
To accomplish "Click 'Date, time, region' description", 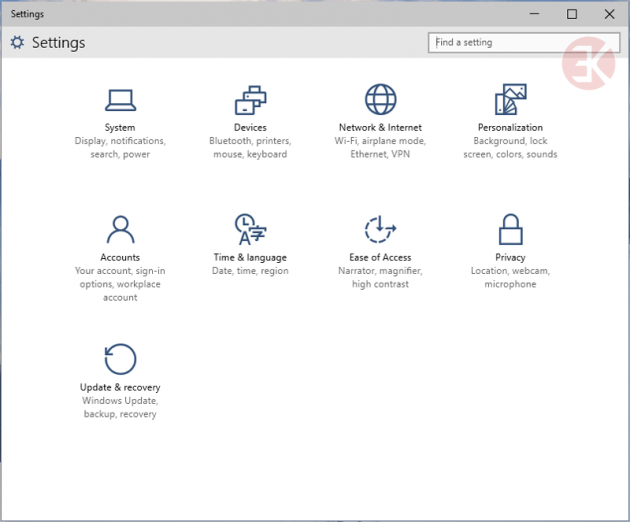I will (250, 271).
